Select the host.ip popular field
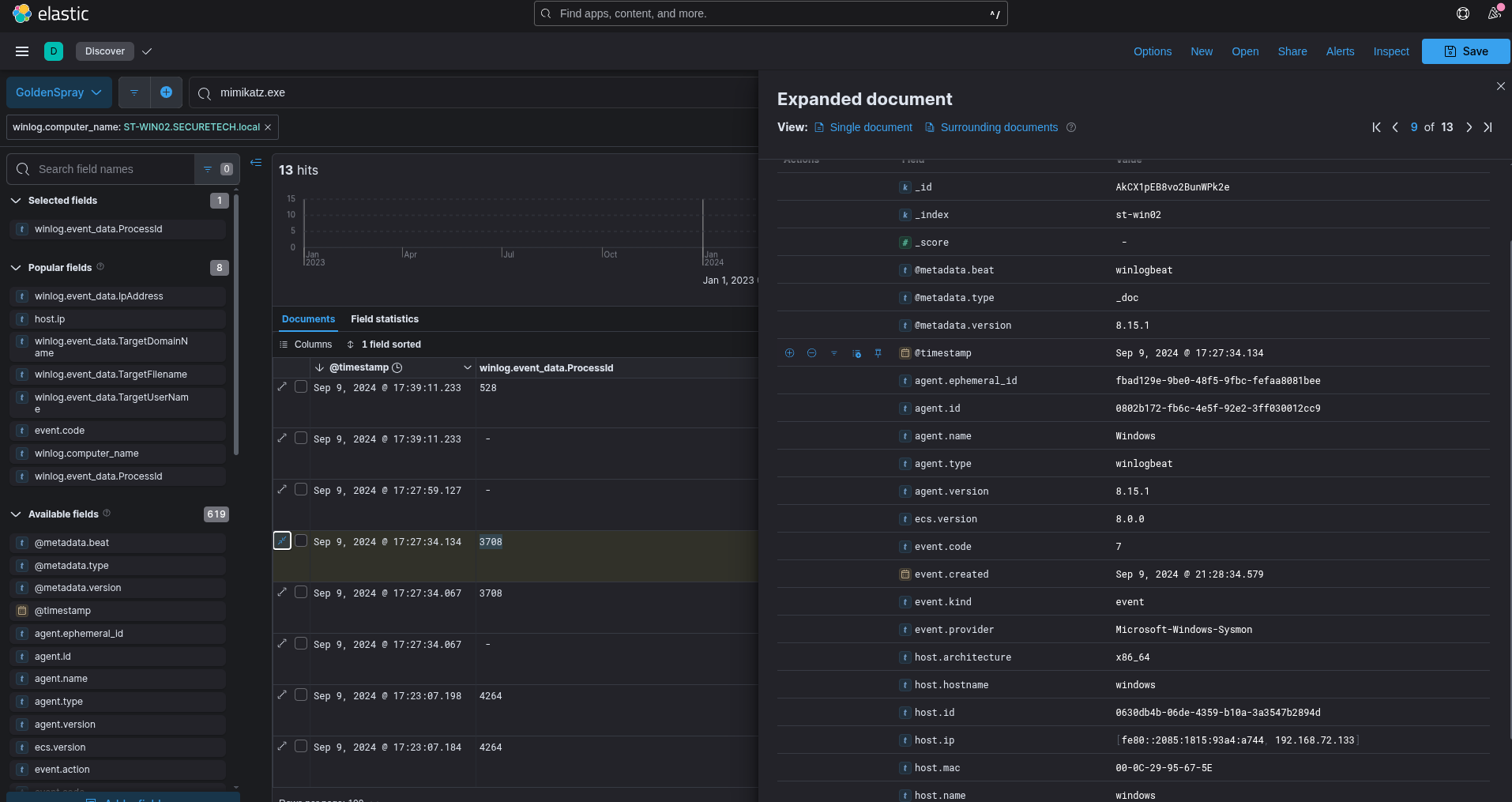1512x802 pixels. (118, 319)
